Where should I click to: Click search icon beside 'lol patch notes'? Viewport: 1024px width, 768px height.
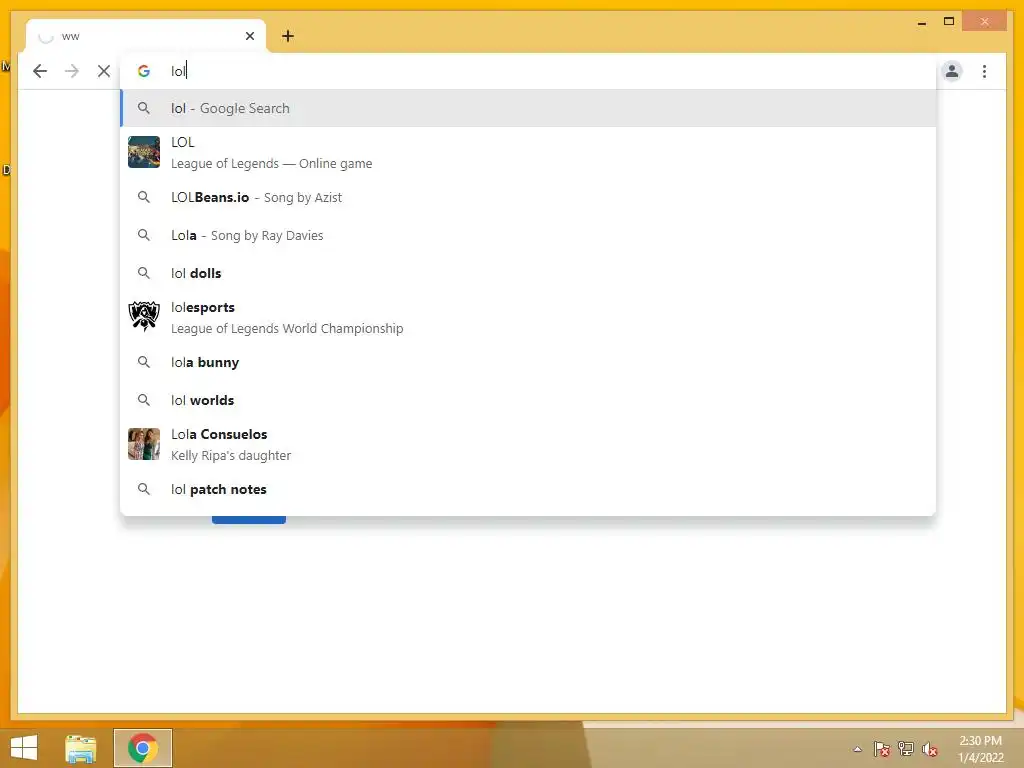(x=144, y=489)
